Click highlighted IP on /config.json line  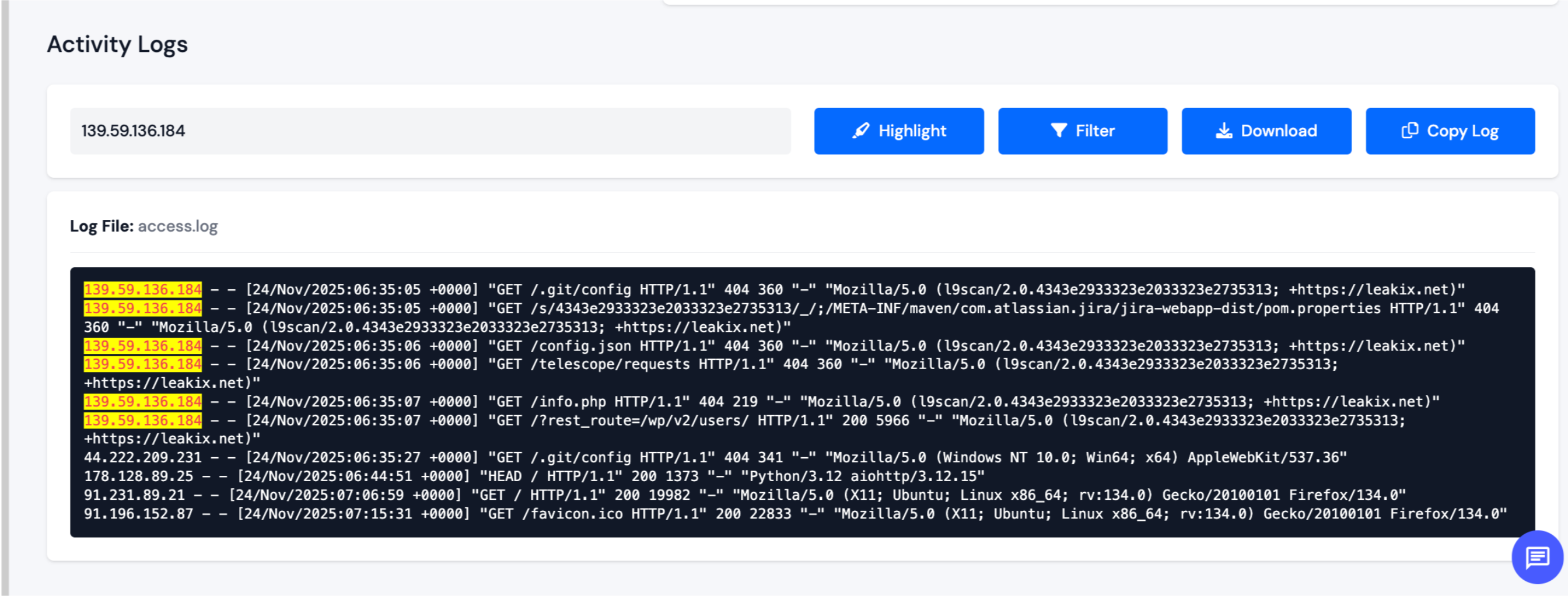[x=142, y=346]
